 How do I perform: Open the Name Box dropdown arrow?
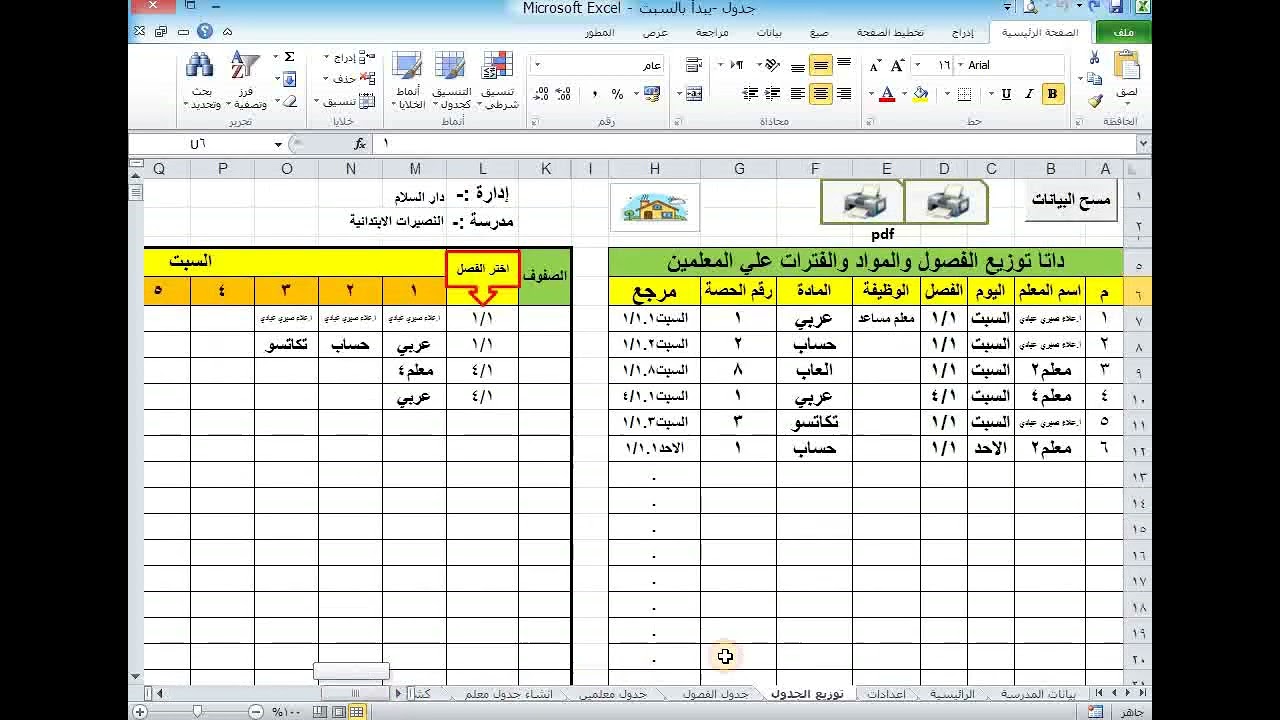click(278, 144)
